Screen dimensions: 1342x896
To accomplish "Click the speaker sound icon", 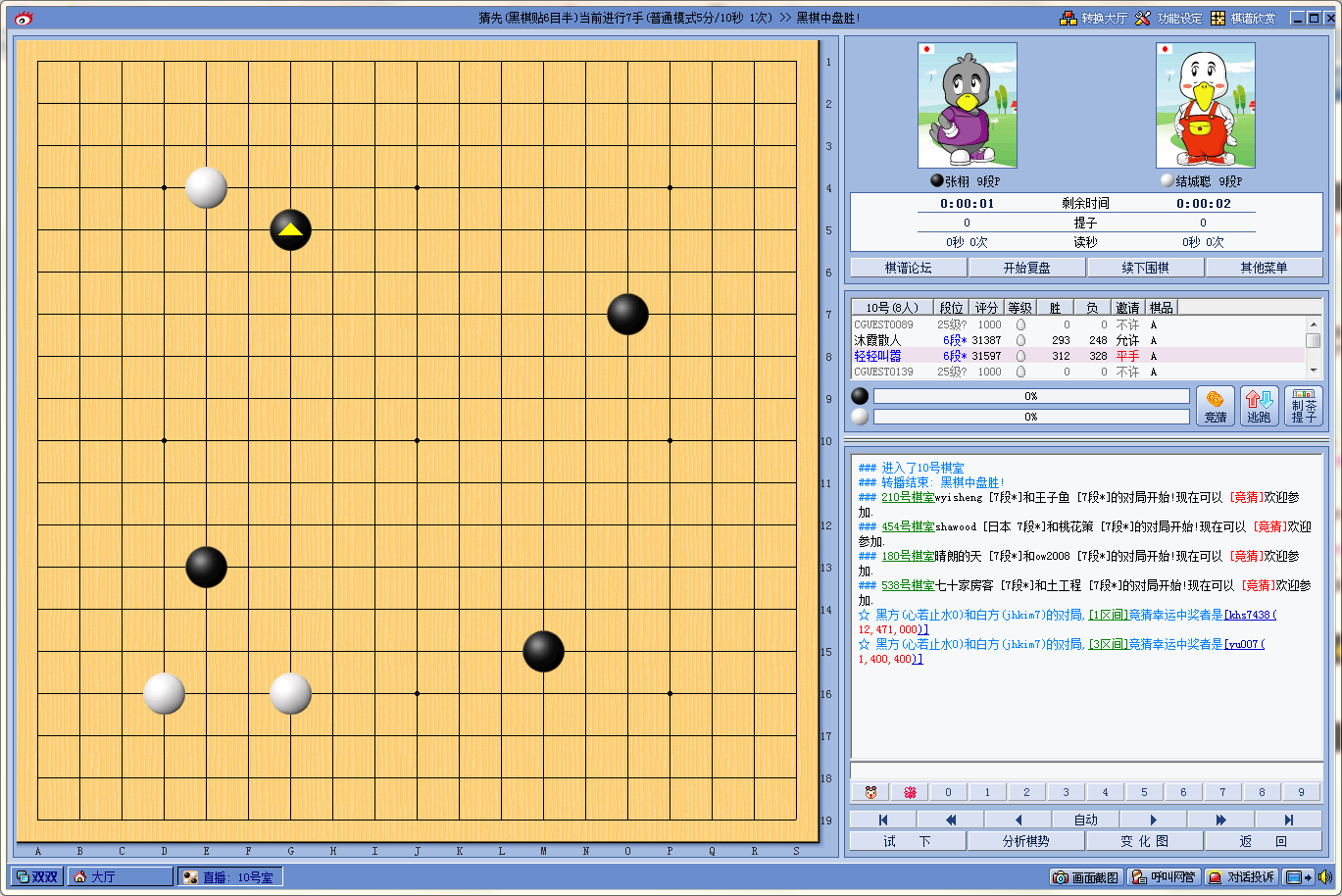I will (x=1324, y=877).
